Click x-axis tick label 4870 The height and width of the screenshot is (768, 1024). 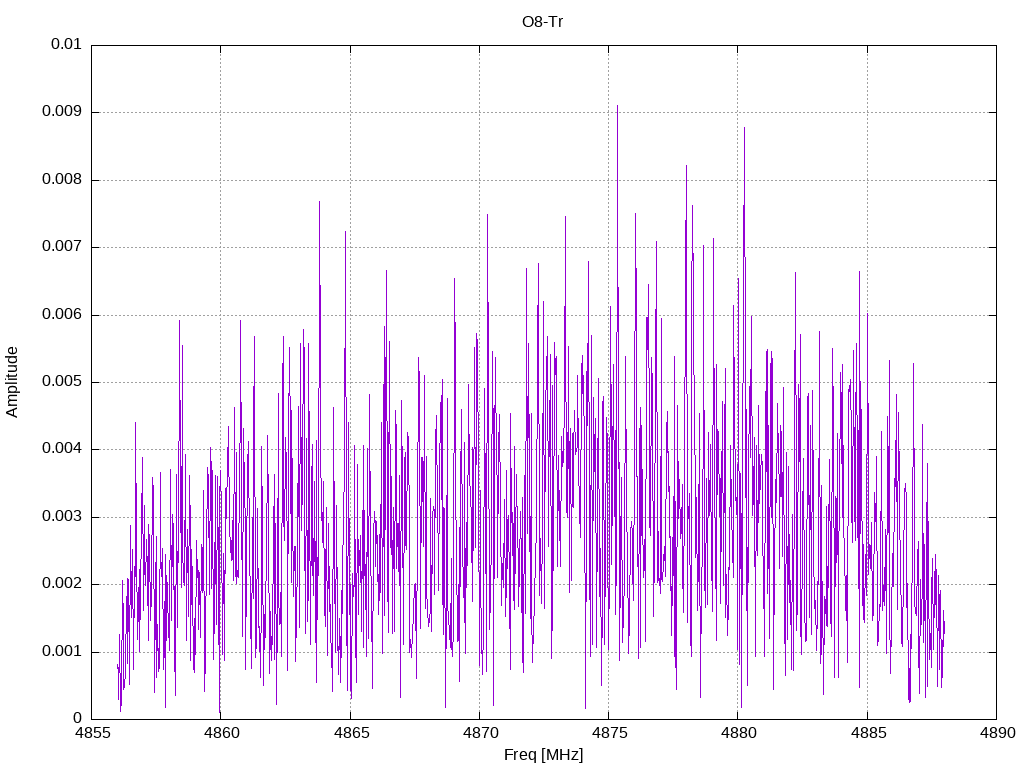pos(480,733)
